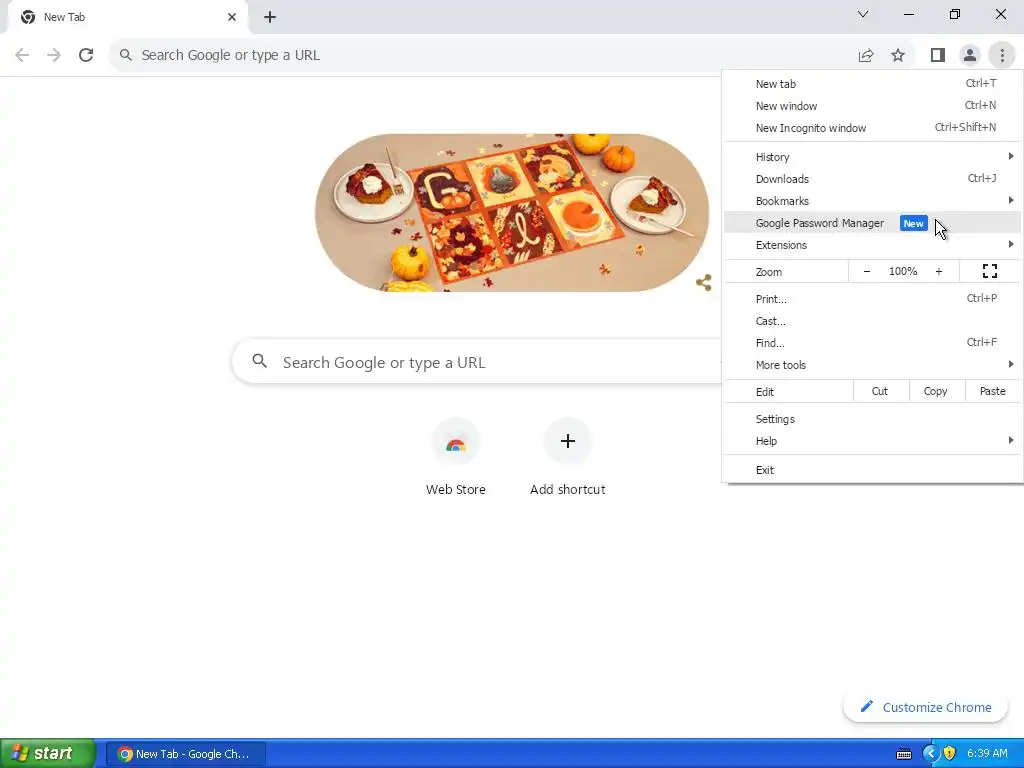1024x768 pixels.
Task: Click the Thanksgiving Google doodle
Action: click(512, 213)
